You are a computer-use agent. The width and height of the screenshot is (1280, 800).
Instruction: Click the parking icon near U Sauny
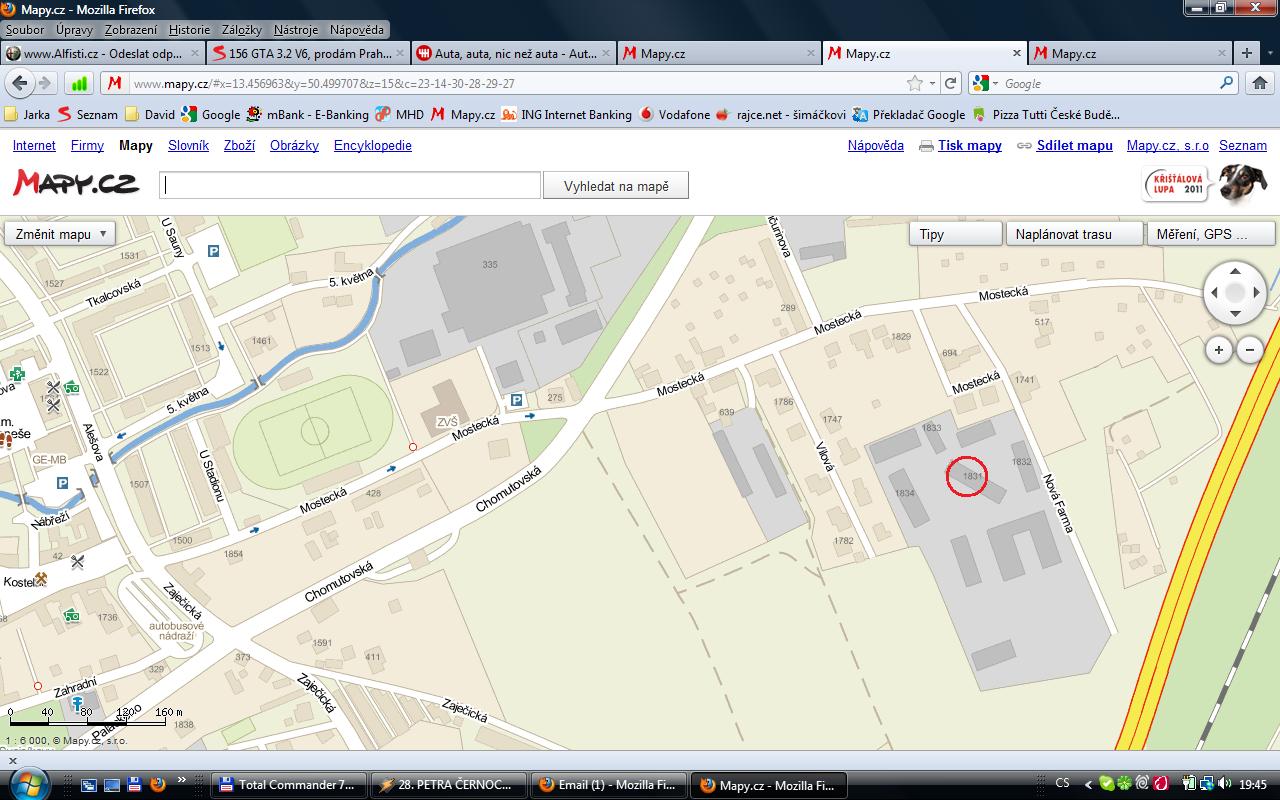point(213,252)
